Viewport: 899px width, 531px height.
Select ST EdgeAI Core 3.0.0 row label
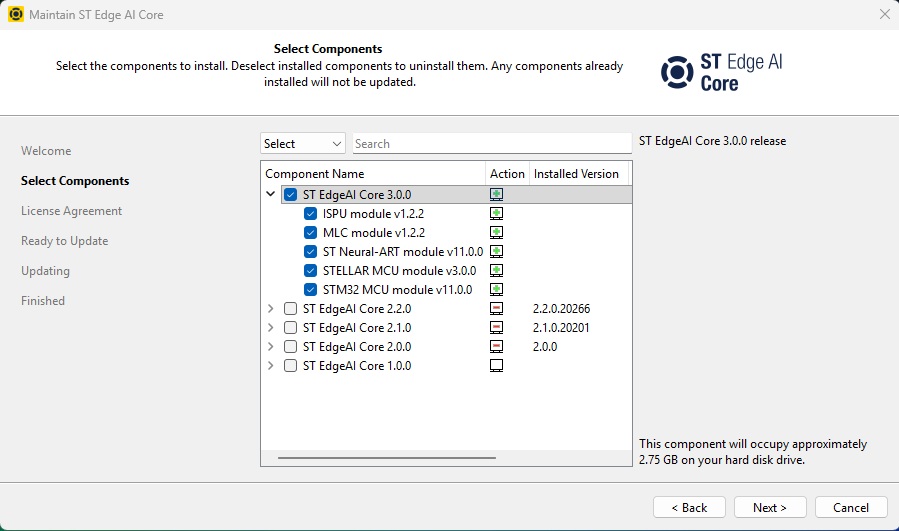(357, 194)
